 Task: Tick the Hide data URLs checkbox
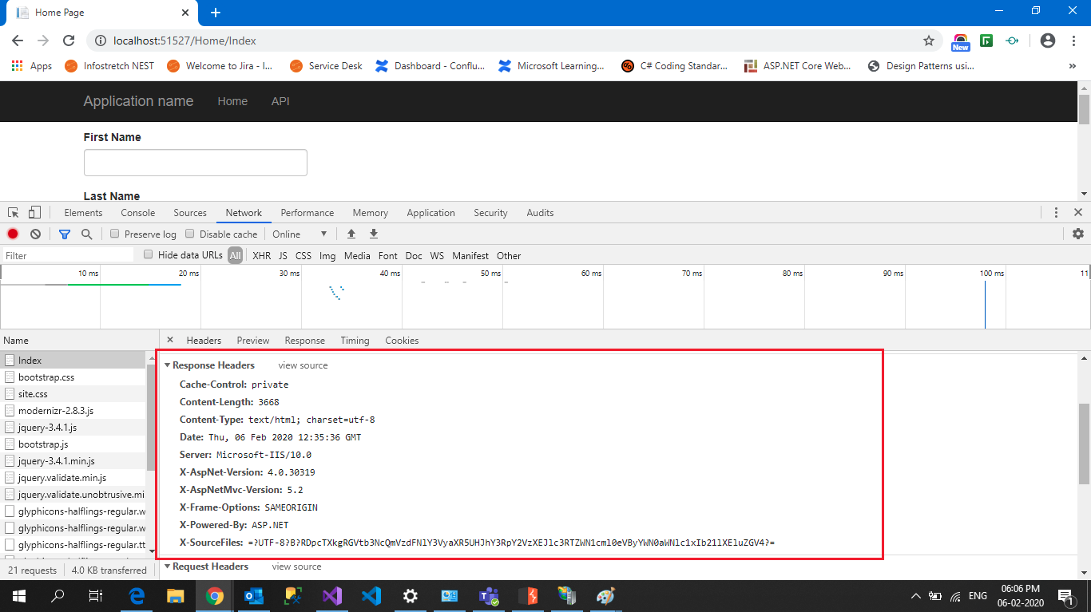coord(149,255)
